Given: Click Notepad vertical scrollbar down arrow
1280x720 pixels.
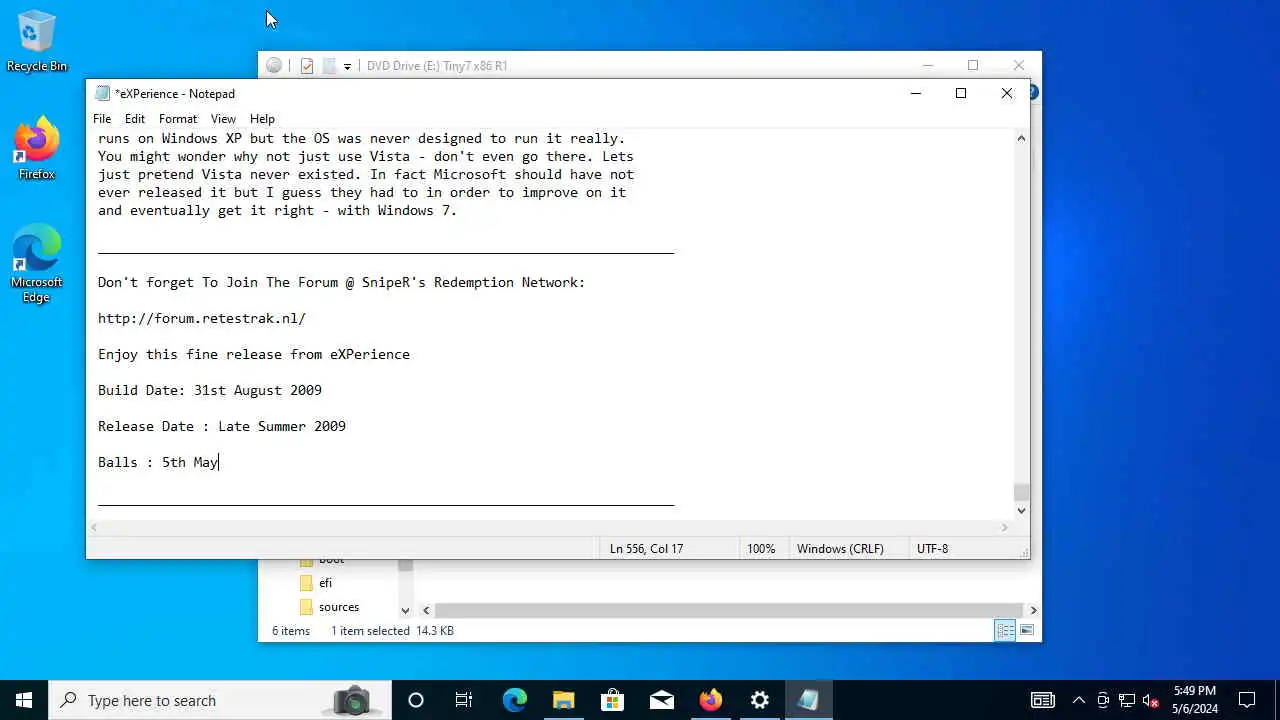Looking at the screenshot, I should 1021,510.
